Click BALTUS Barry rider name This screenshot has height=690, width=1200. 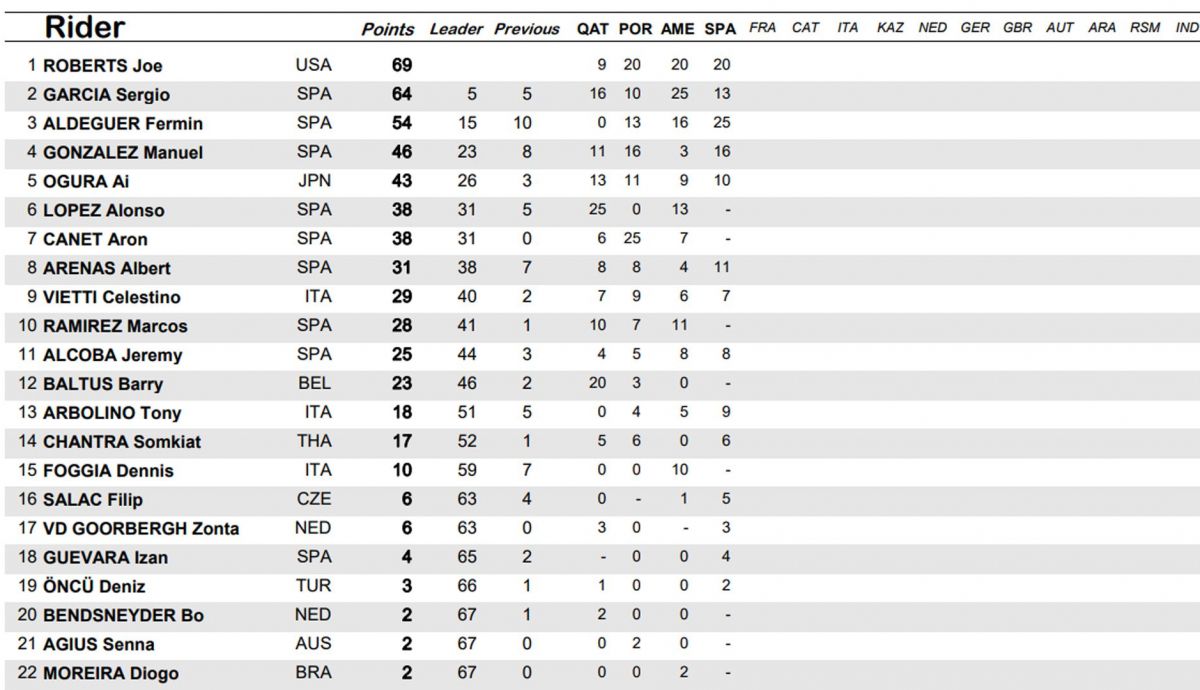coord(103,385)
